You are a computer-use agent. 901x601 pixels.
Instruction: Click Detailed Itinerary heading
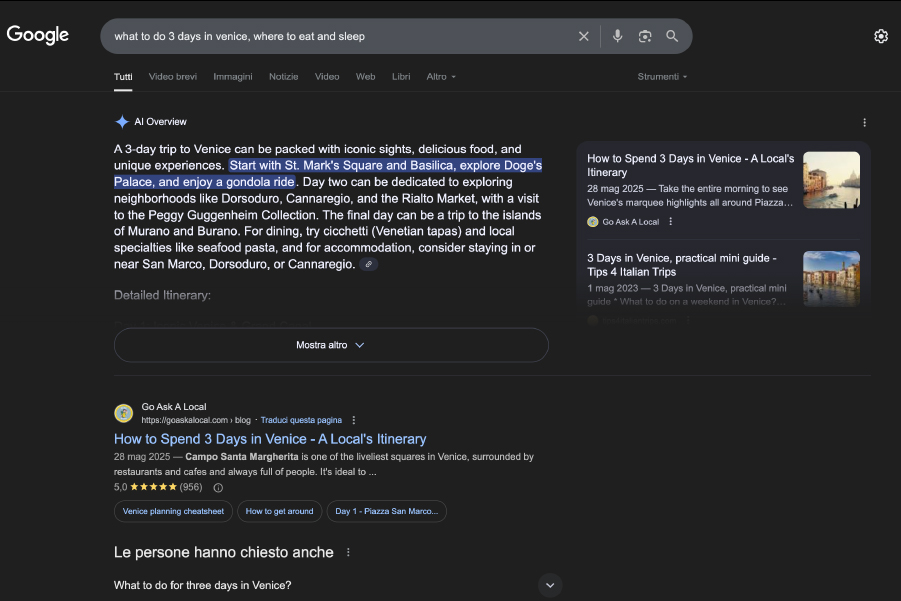[x=162, y=295]
